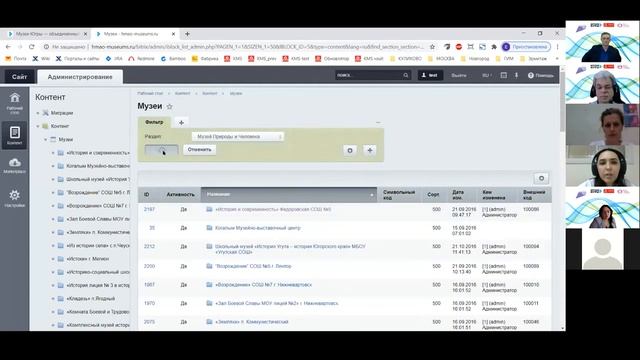Click the panel layout icon in admin header
Screen dimensions: 640x360
(x=504, y=76)
